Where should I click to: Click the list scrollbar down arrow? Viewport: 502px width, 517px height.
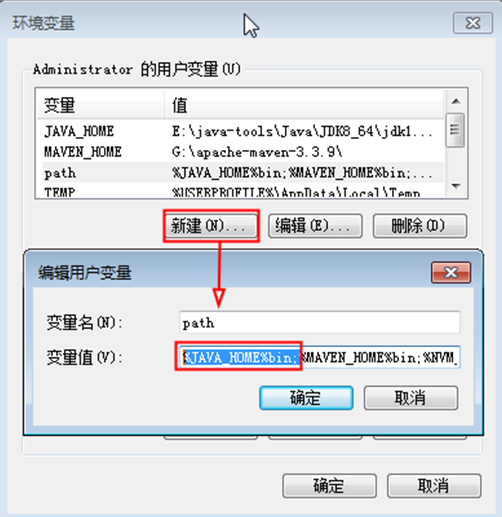[x=456, y=185]
